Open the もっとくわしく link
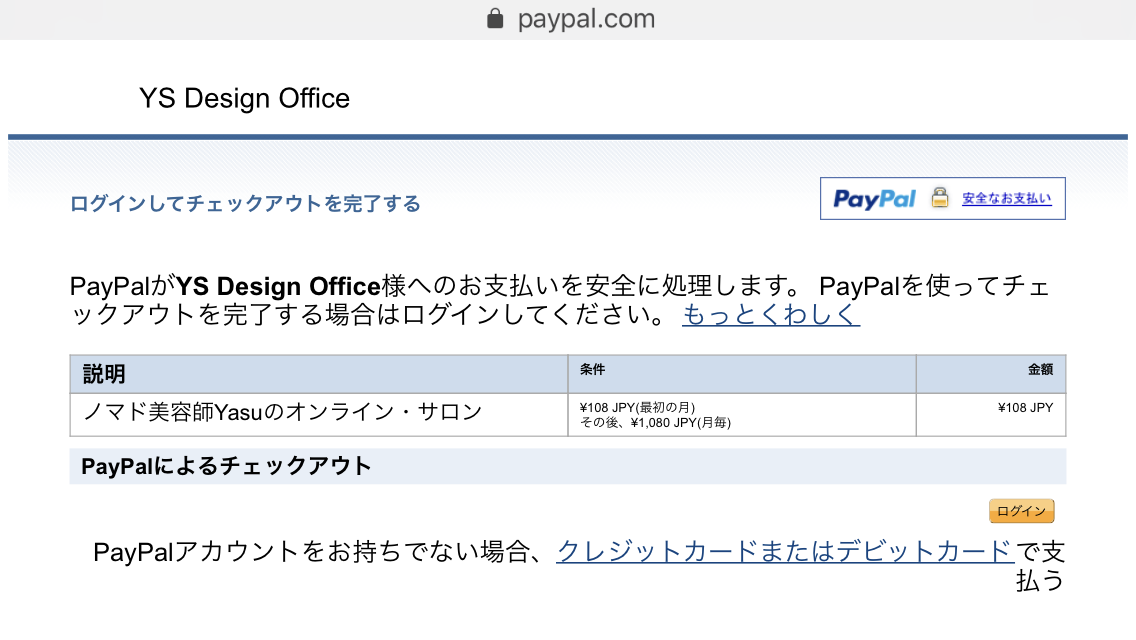Image resolution: width=1136 pixels, height=640 pixels. 771,314
